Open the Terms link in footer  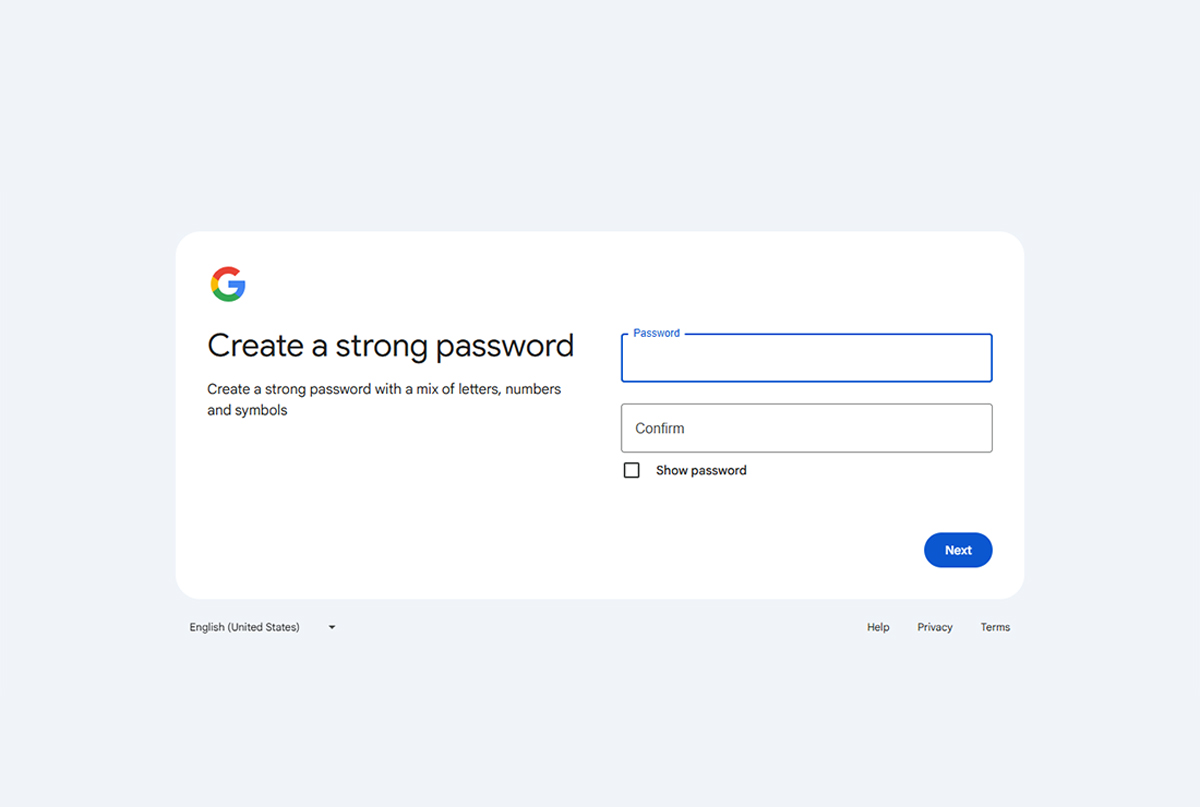click(995, 627)
